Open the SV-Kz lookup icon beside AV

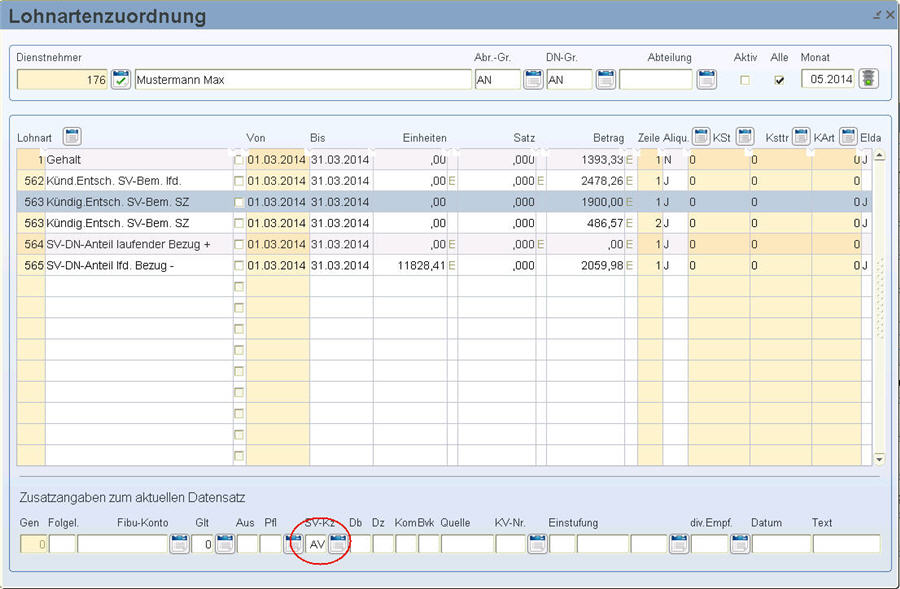click(x=338, y=543)
